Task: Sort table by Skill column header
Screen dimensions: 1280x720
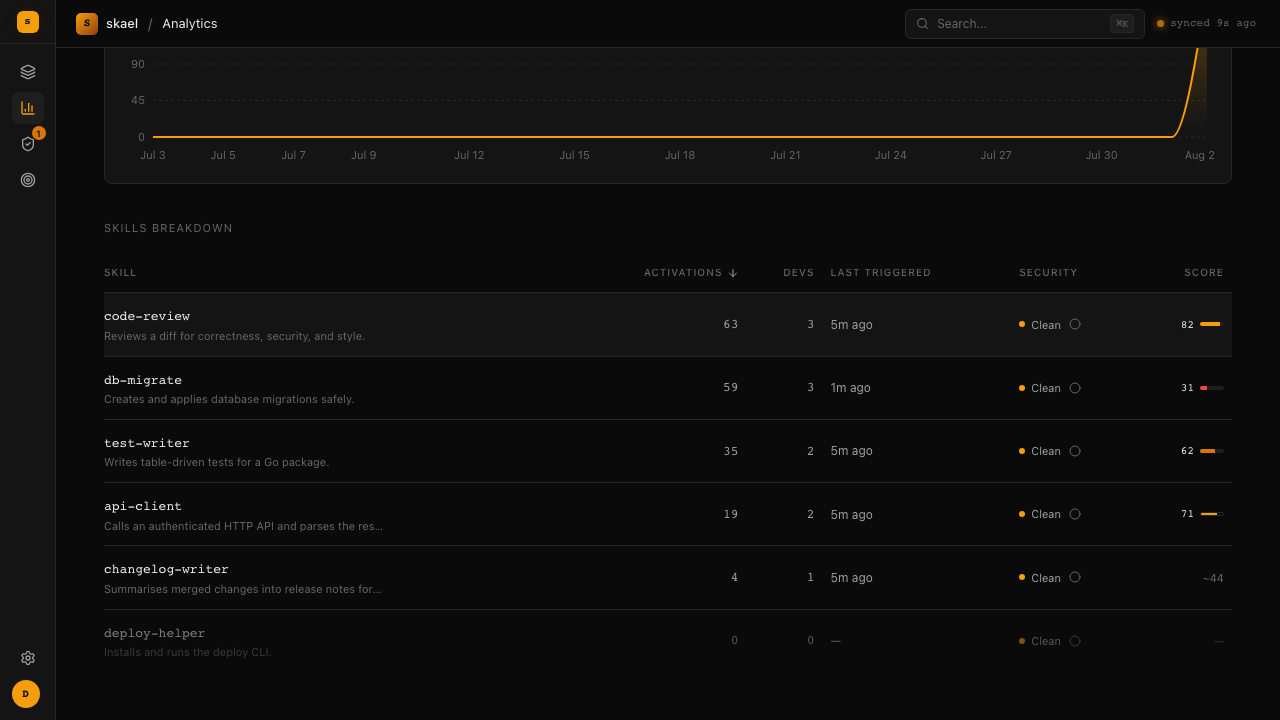Action: [120, 273]
